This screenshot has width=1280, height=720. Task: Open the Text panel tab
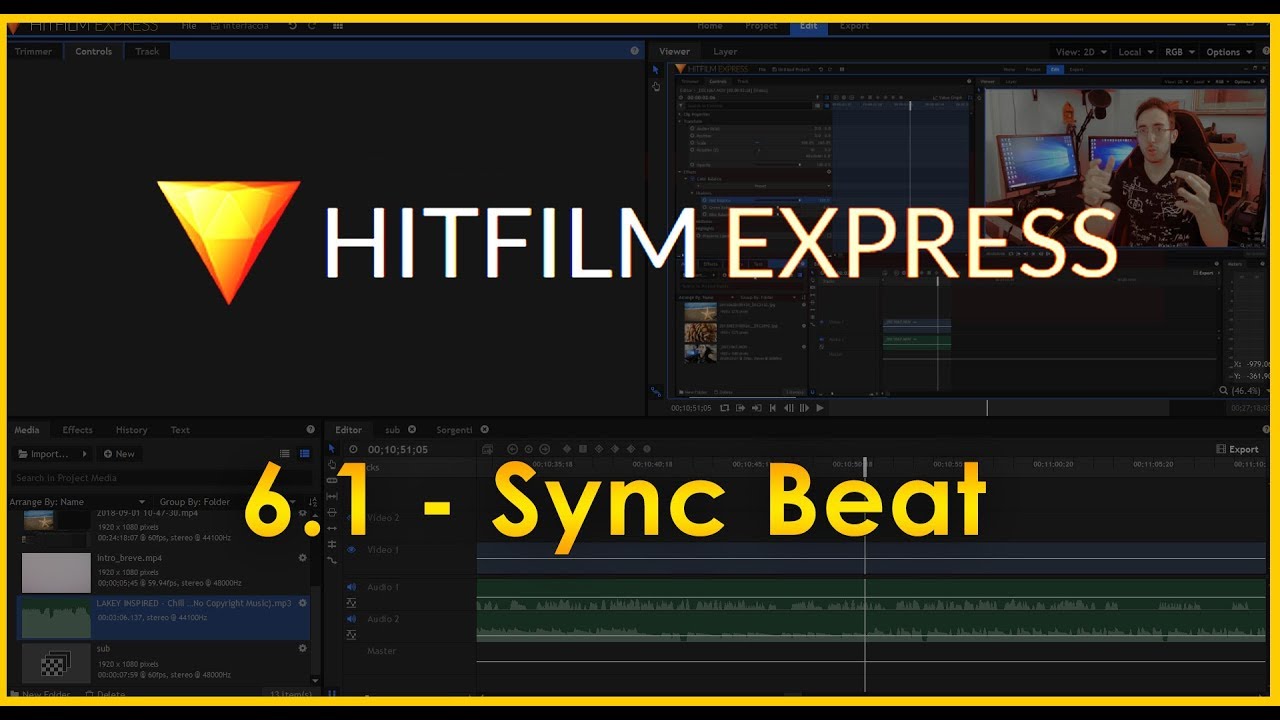click(x=180, y=430)
